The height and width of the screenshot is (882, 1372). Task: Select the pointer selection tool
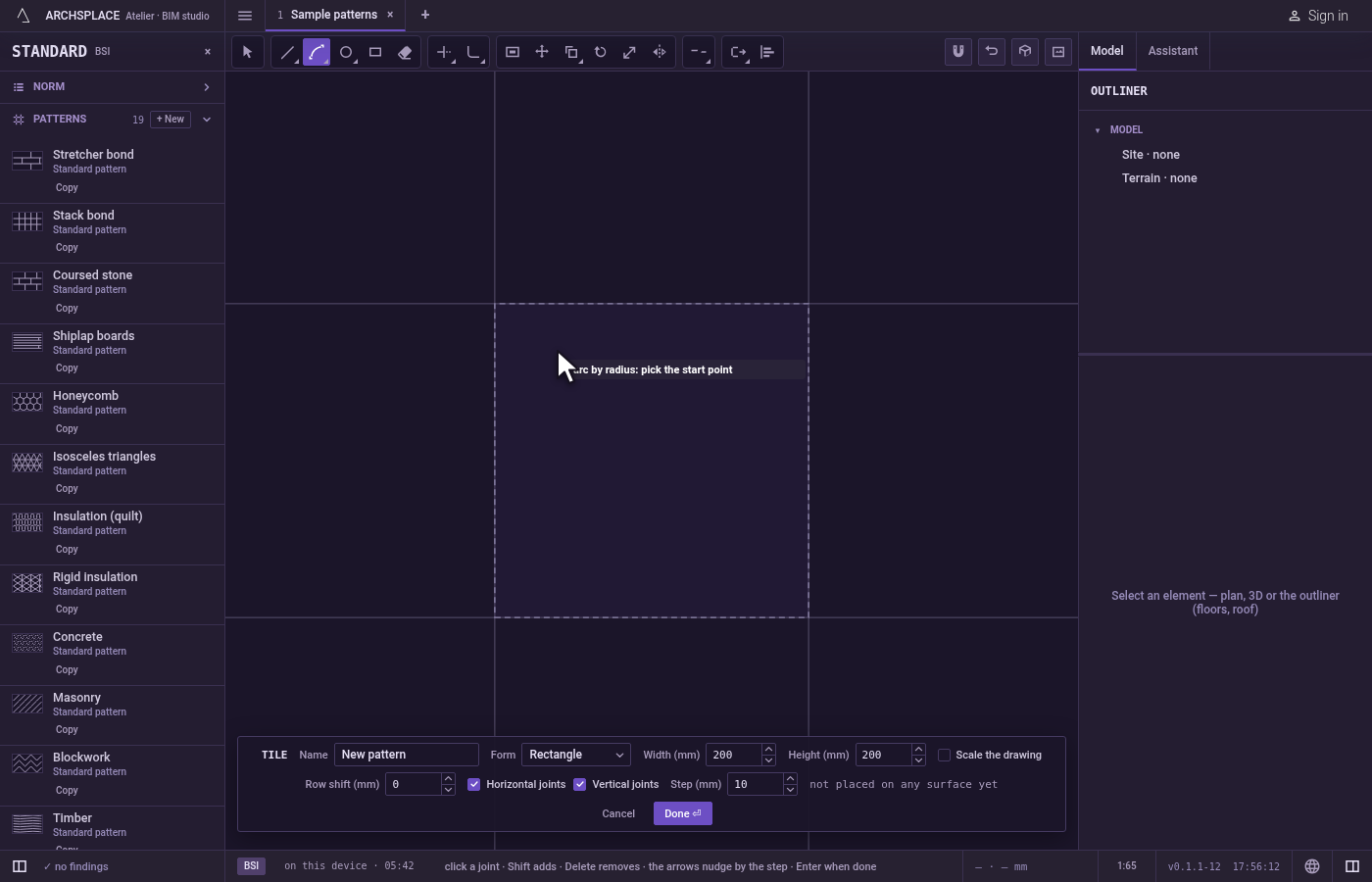click(248, 52)
